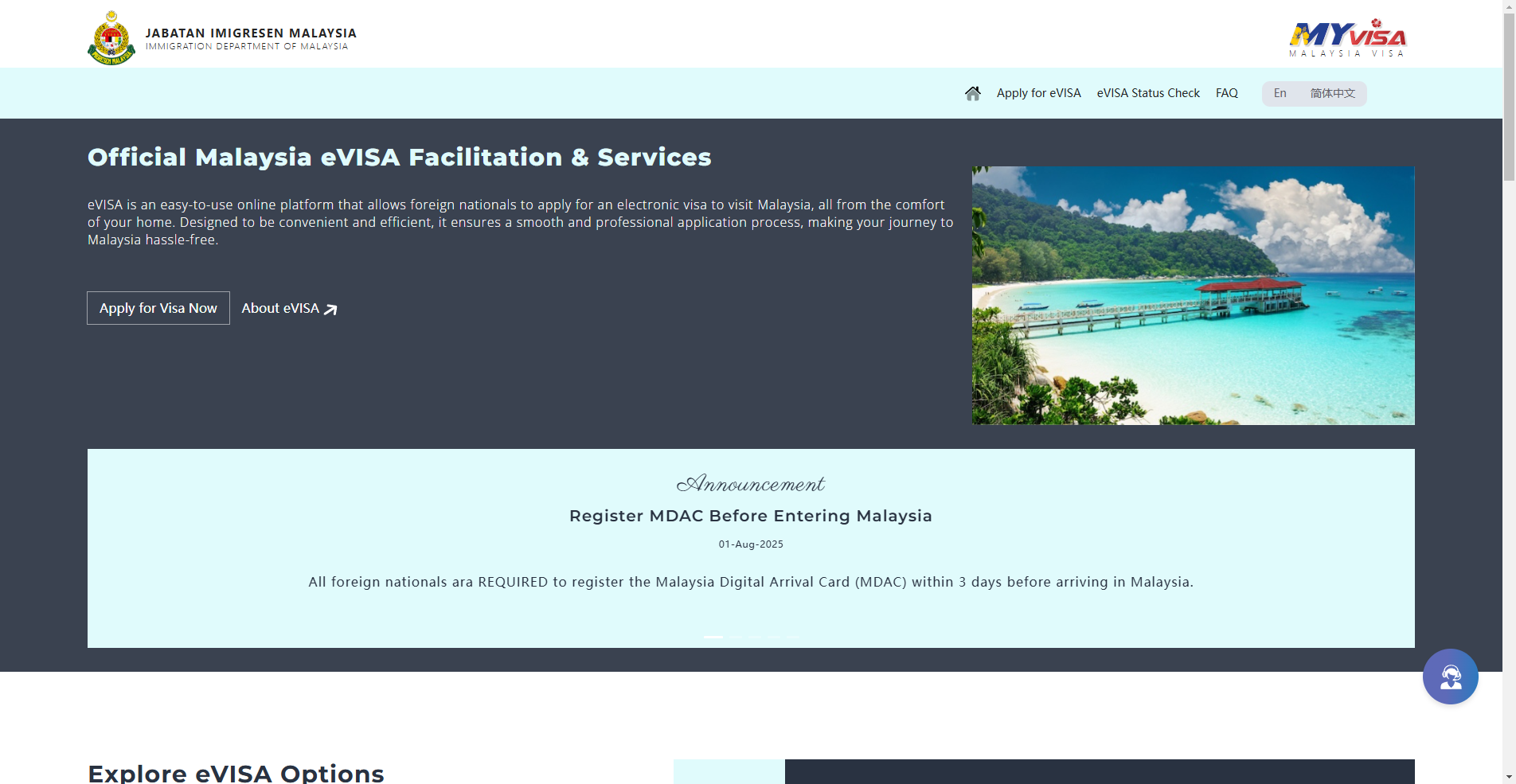Viewport: 1516px width, 784px height.
Task: Click the MYVISA Malaysia Visa logo
Action: click(x=1347, y=38)
